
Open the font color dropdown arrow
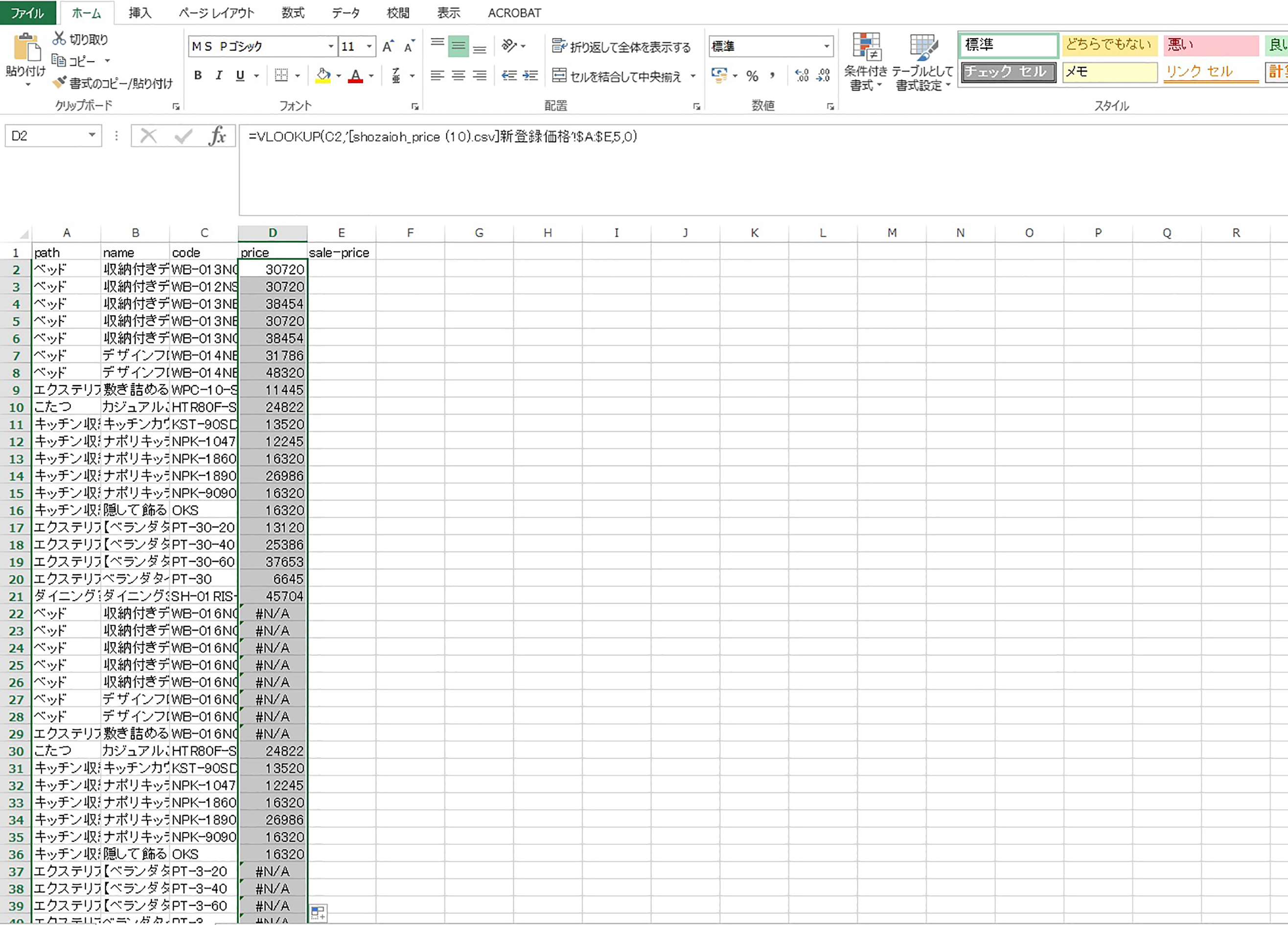[371, 75]
